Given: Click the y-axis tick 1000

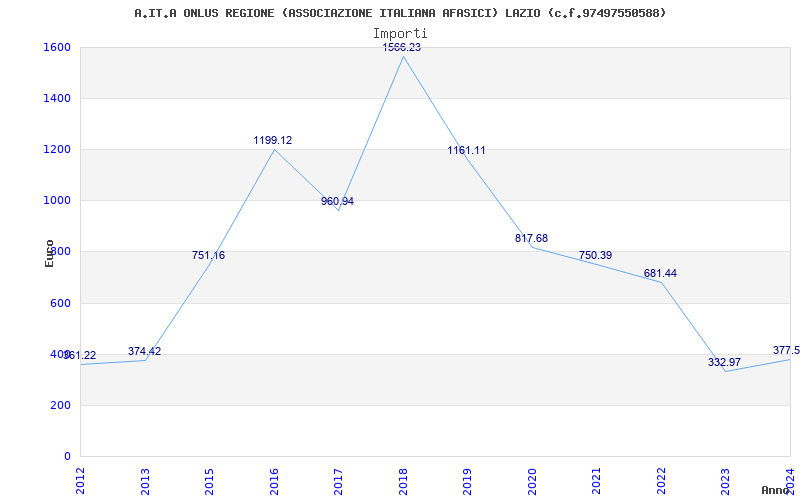Looking at the screenshot, I should point(55,201).
